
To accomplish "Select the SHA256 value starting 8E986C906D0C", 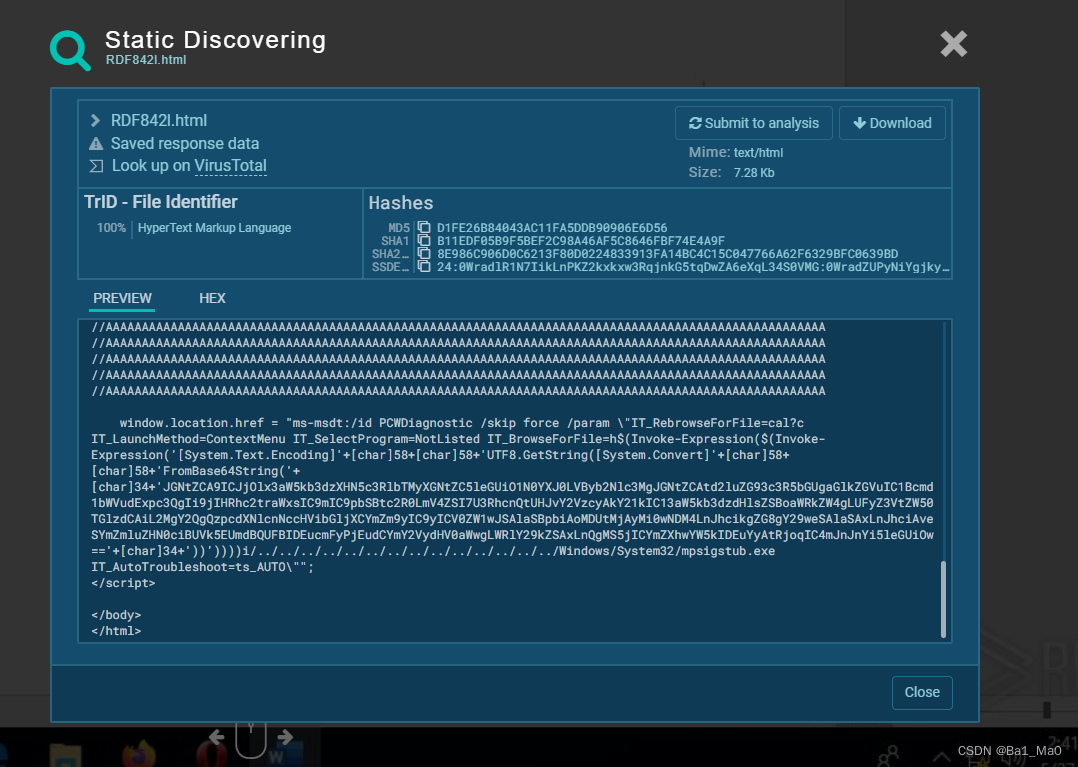I will 668,254.
